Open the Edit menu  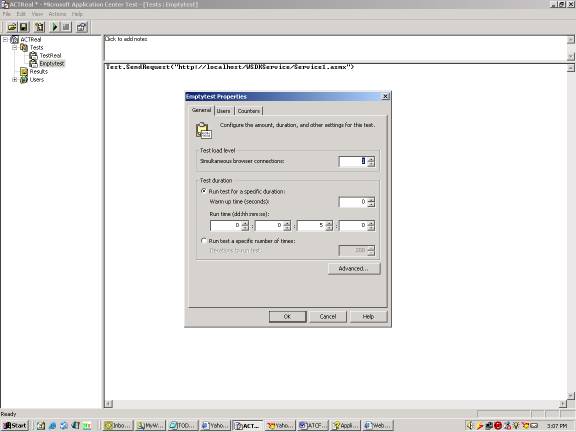pos(21,14)
